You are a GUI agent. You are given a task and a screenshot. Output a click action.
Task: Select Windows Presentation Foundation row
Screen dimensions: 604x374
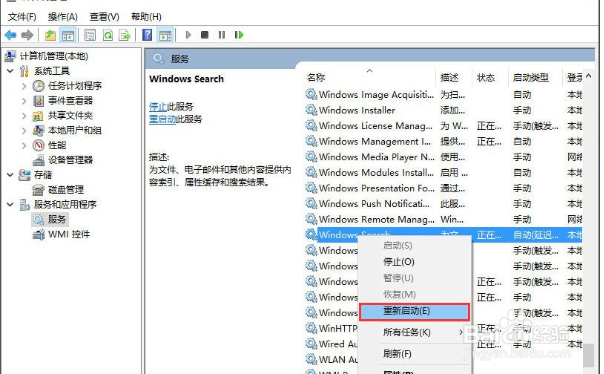444,188
